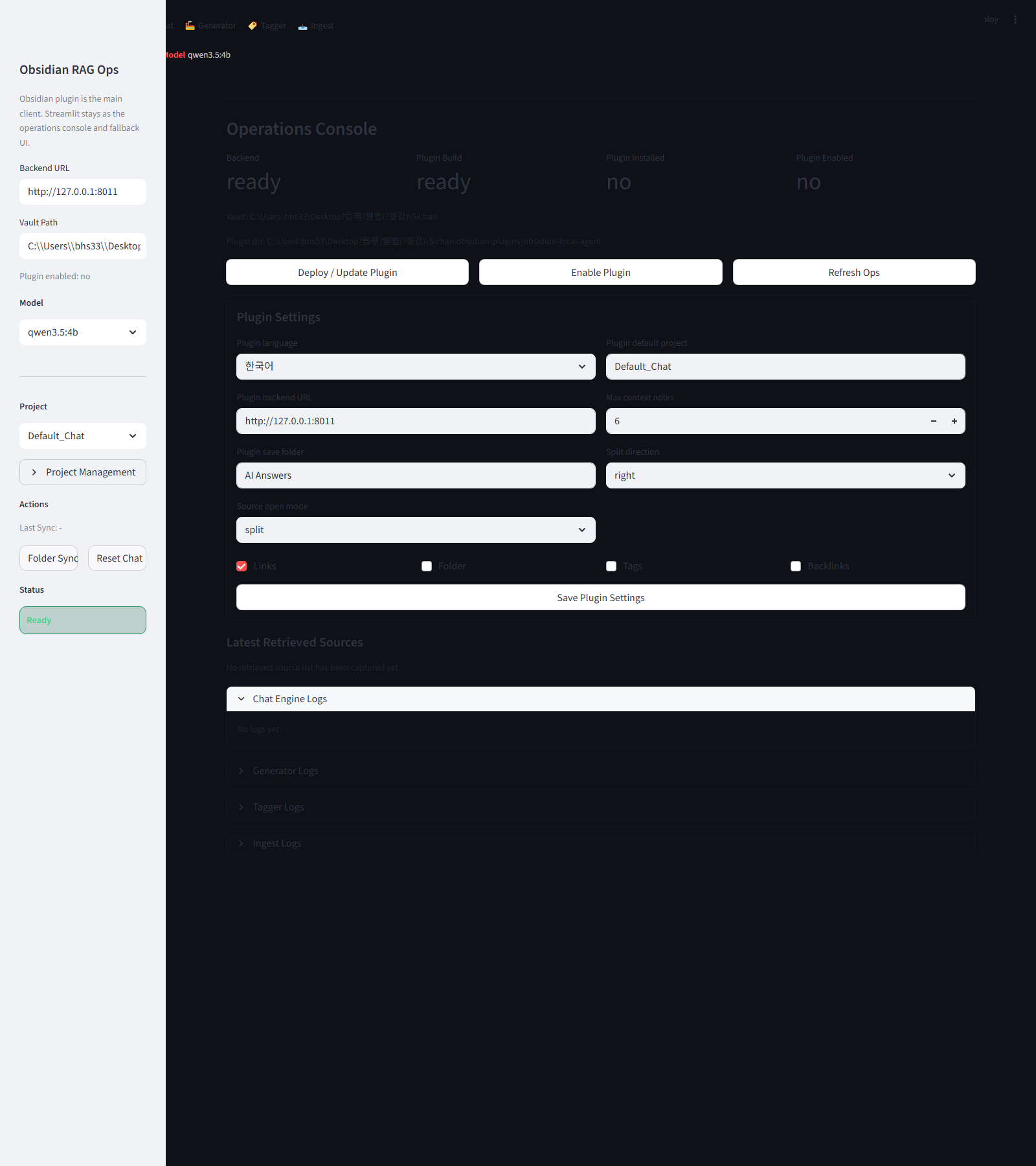This screenshot has width=1036, height=1166.
Task: Open the Split direction dropdown
Action: (x=785, y=475)
